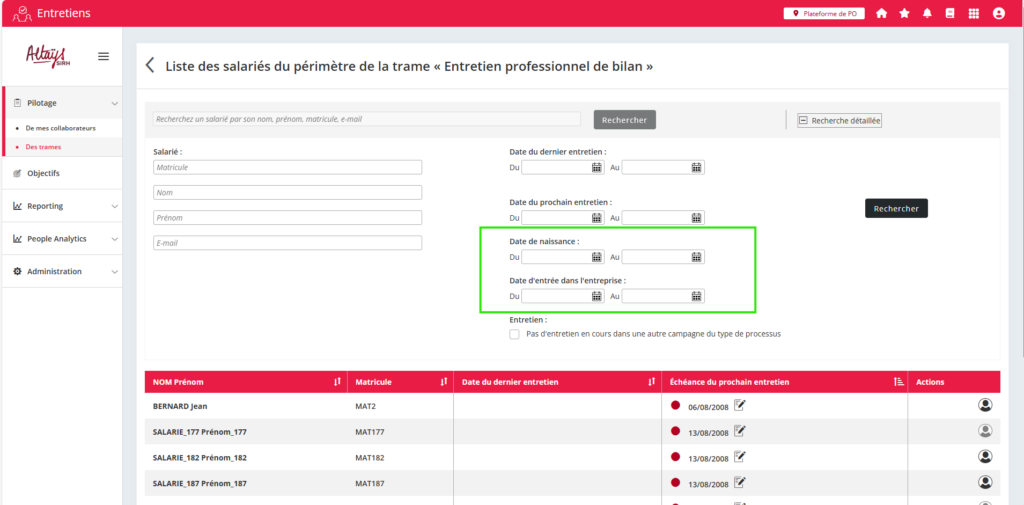The width and height of the screenshot is (1024, 505).
Task: Click the dark Rechercher button
Action: pyautogui.click(x=896, y=208)
